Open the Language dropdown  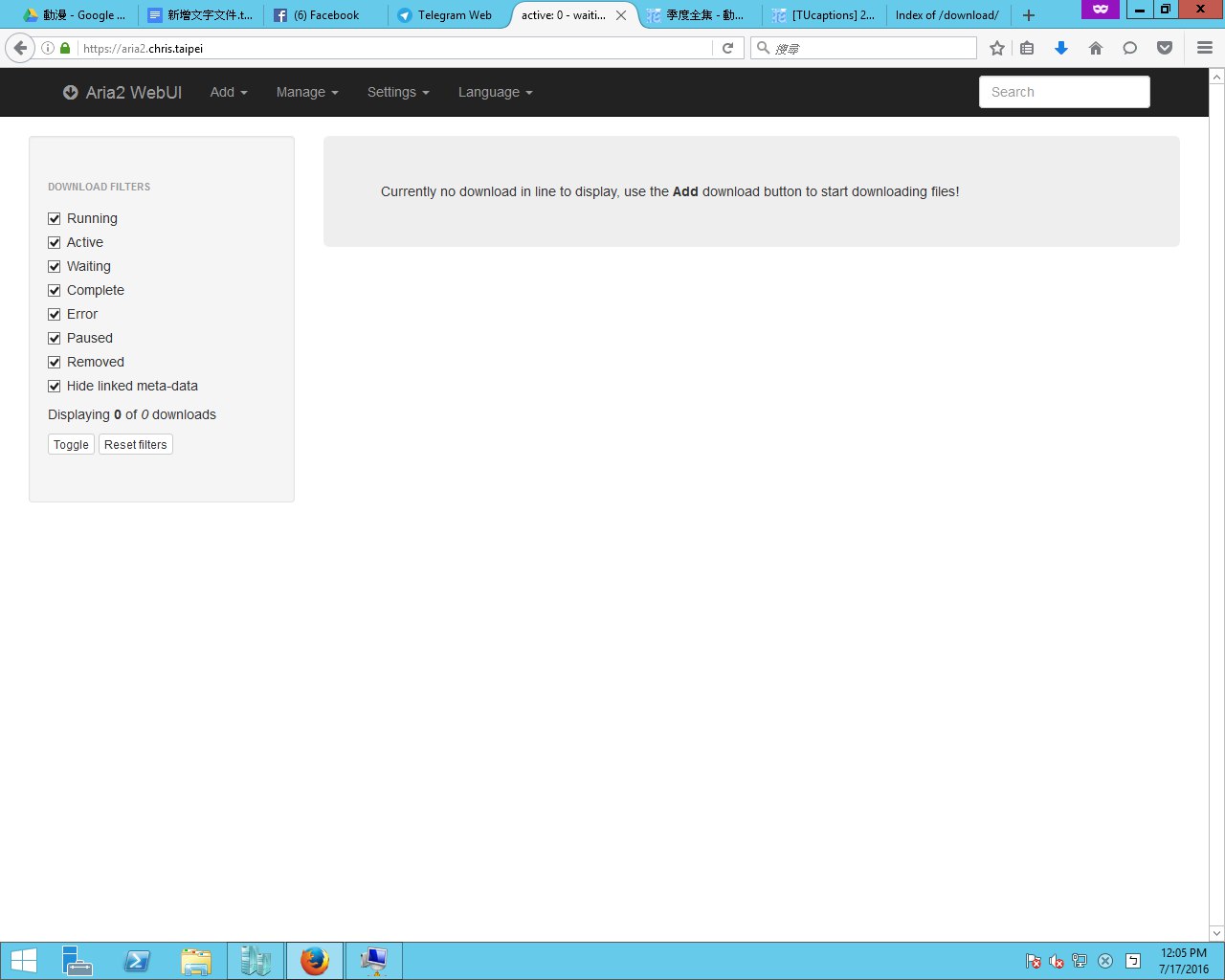click(x=495, y=92)
